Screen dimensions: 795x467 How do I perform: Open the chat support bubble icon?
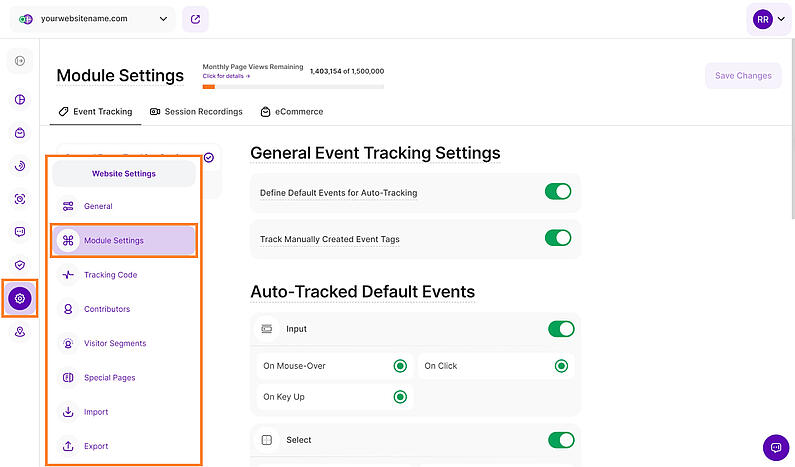point(776,447)
